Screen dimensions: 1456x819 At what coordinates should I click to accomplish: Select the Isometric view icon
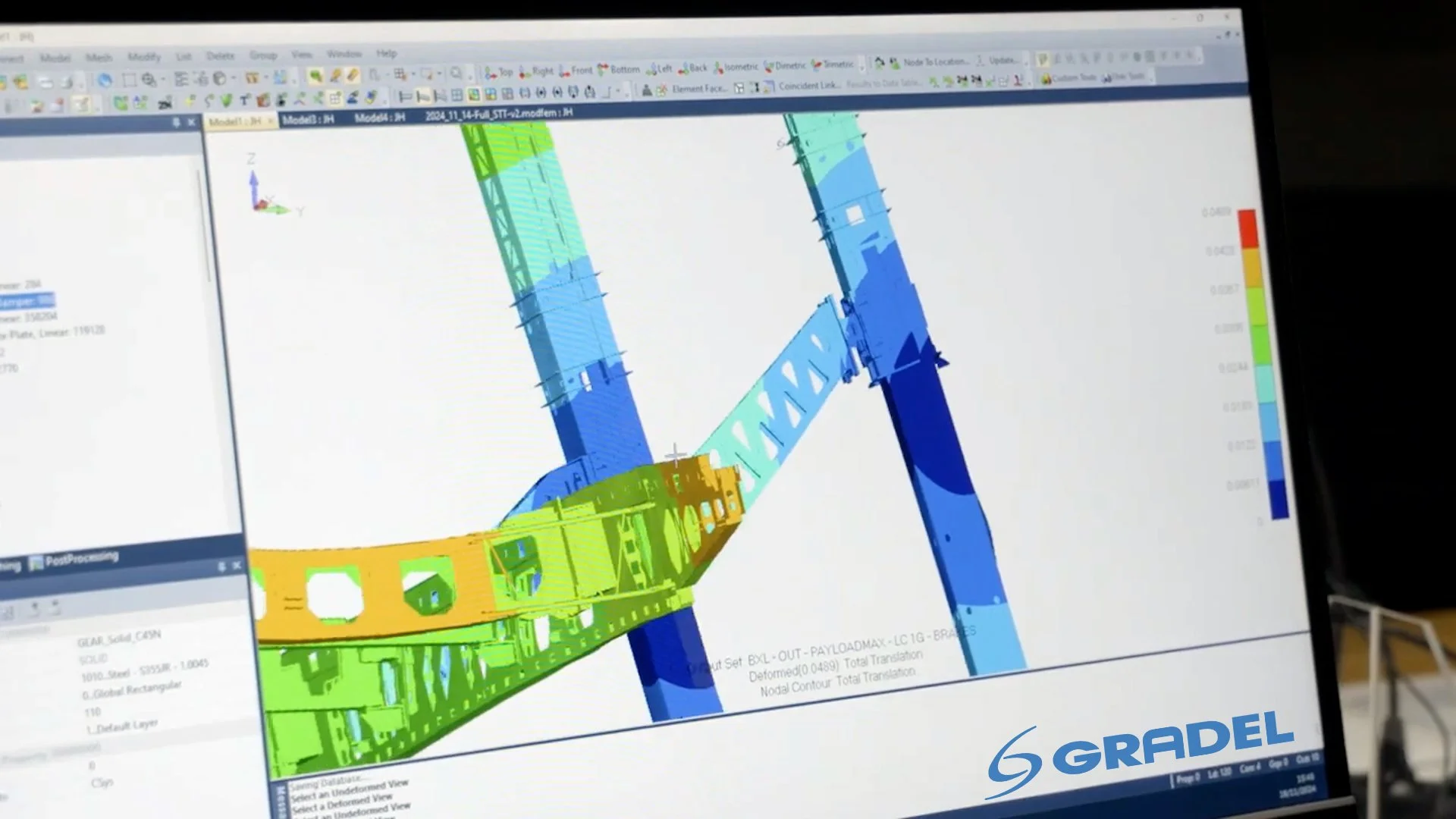(719, 66)
